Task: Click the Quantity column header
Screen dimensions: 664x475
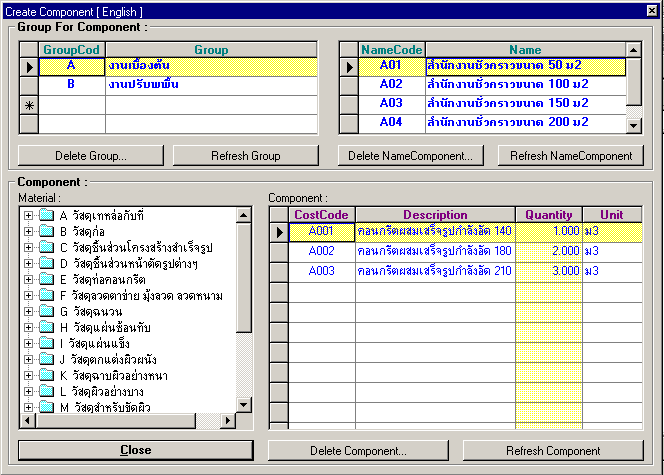Action: pyautogui.click(x=549, y=215)
